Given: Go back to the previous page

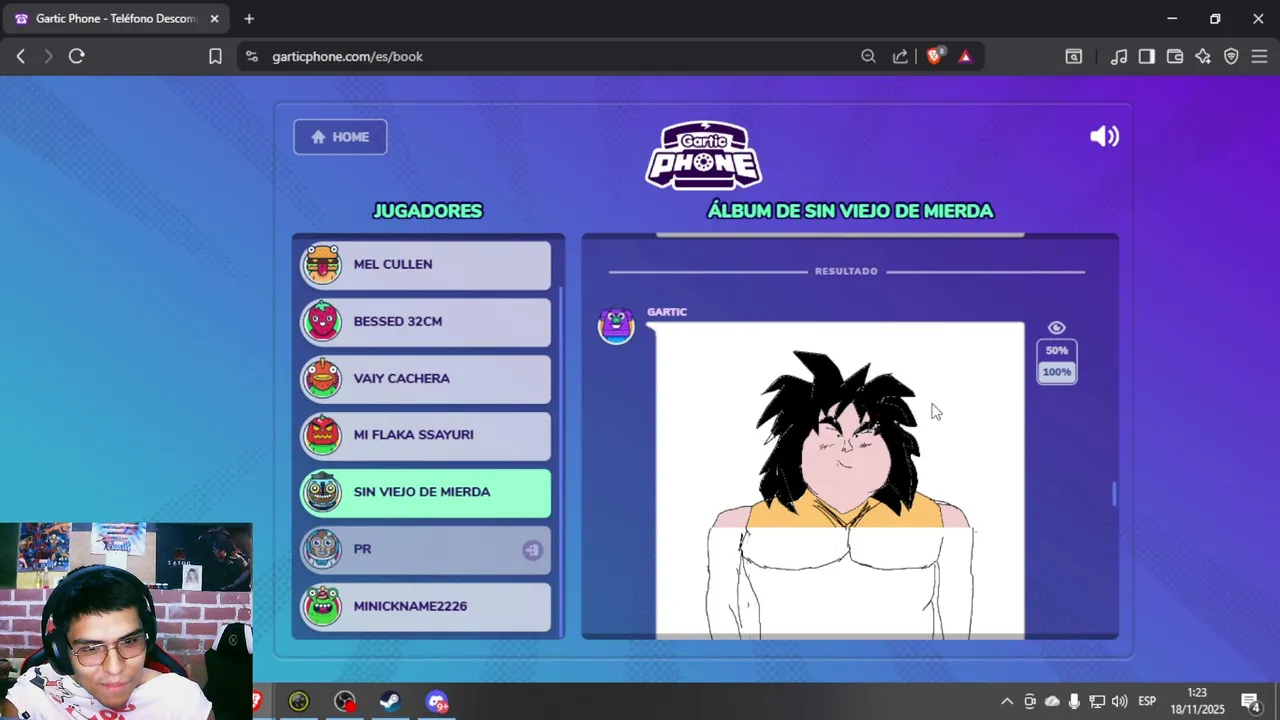Looking at the screenshot, I should pyautogui.click(x=20, y=57).
